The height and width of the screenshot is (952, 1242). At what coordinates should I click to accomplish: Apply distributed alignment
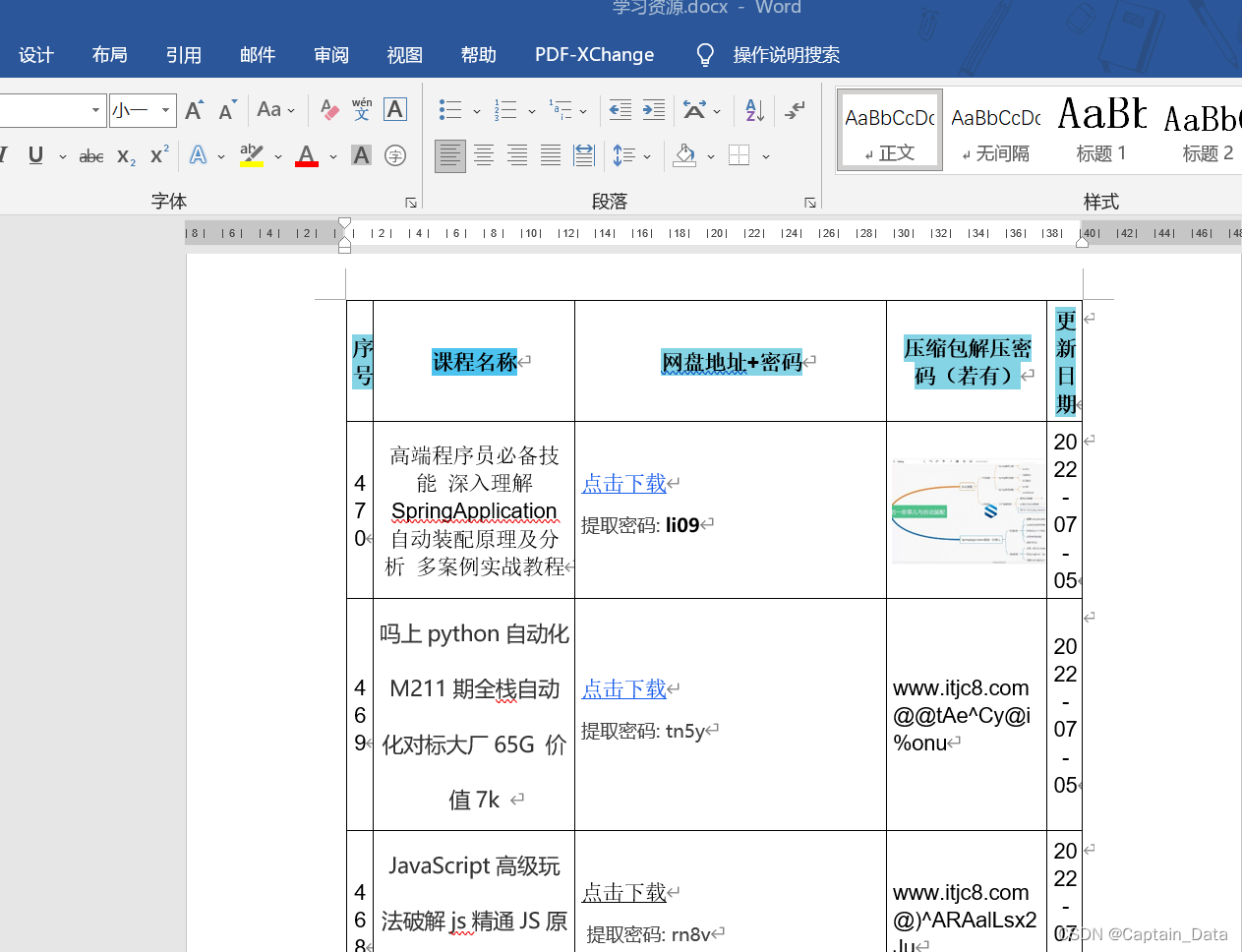pyautogui.click(x=584, y=155)
